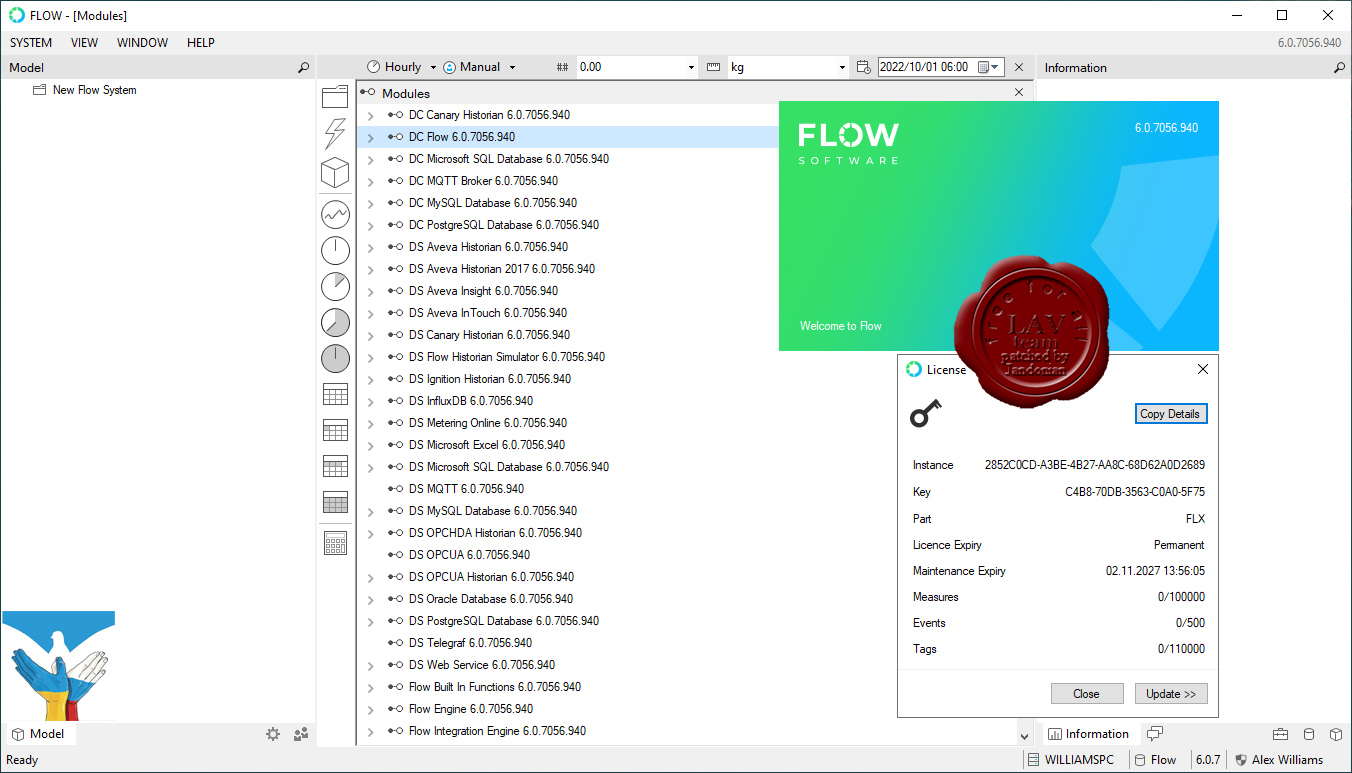The image size is (1352, 773).
Task: Expand the DC Canary Historian module
Action: [x=370, y=115]
